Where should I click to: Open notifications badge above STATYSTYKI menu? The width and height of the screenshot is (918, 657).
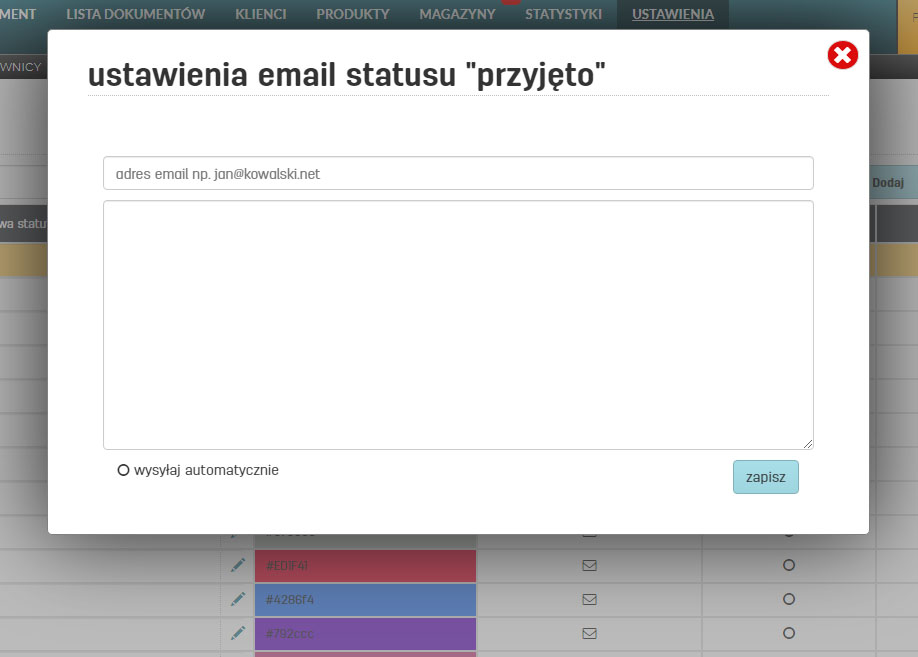click(x=512, y=4)
